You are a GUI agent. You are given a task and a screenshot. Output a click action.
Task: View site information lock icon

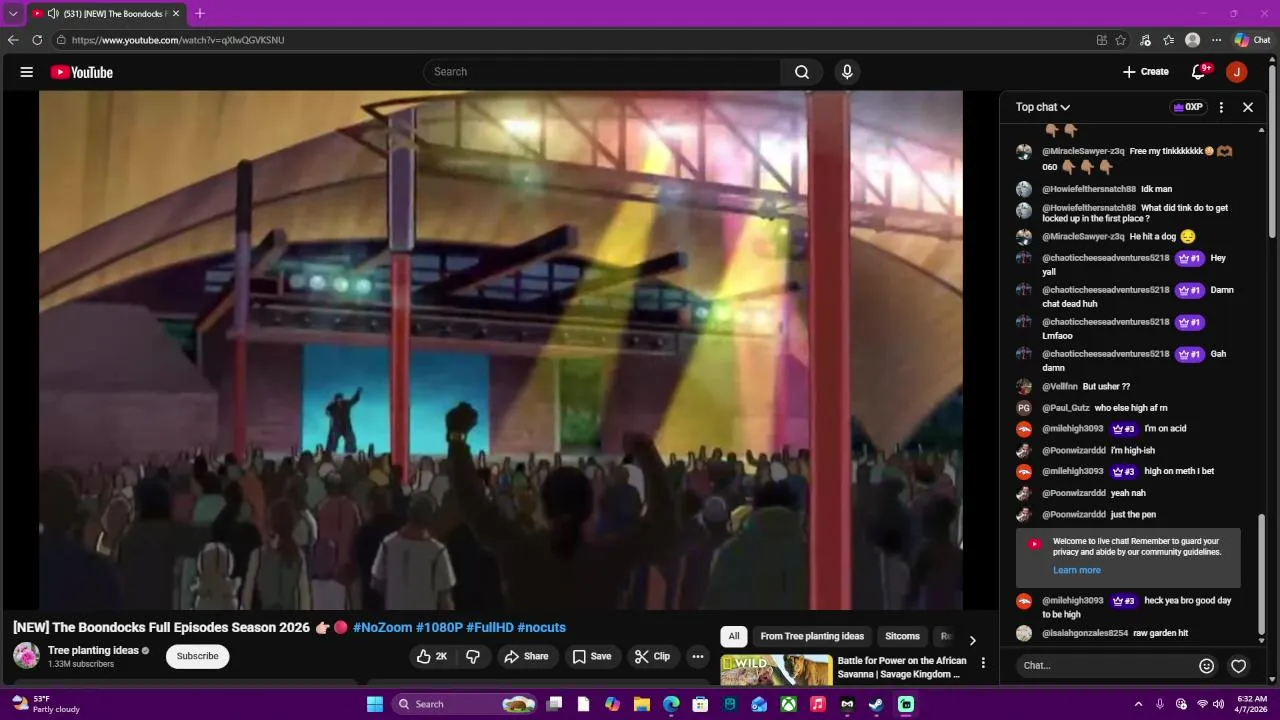point(61,40)
